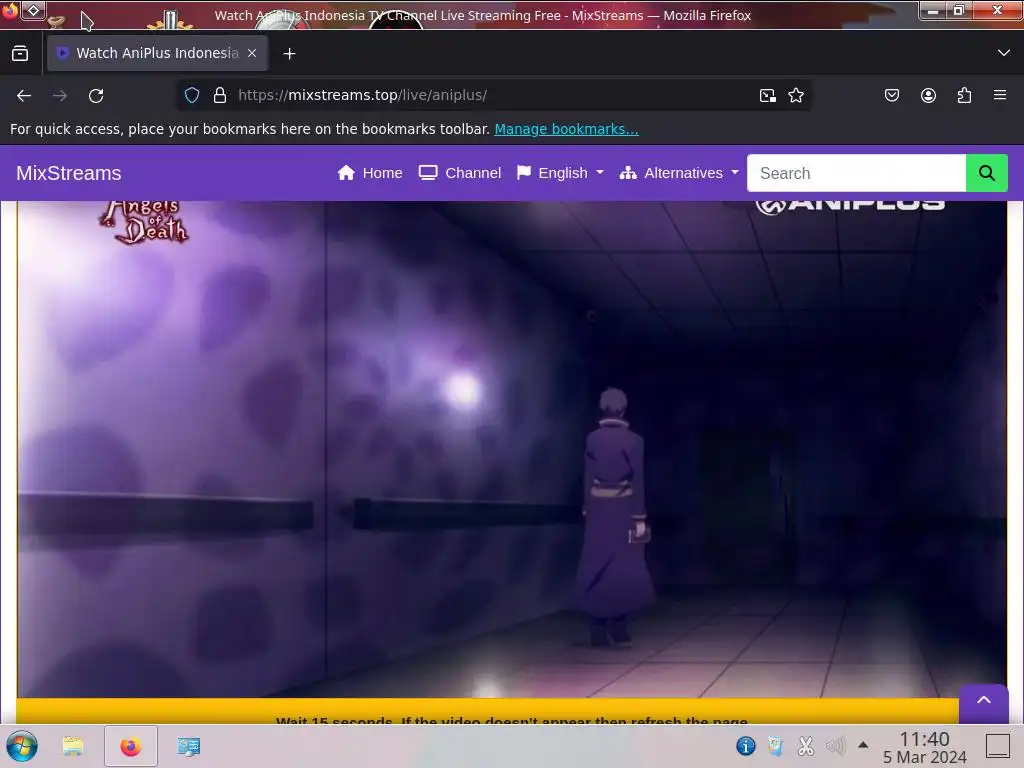
Task: Open the Pocket save icon
Action: [x=891, y=95]
